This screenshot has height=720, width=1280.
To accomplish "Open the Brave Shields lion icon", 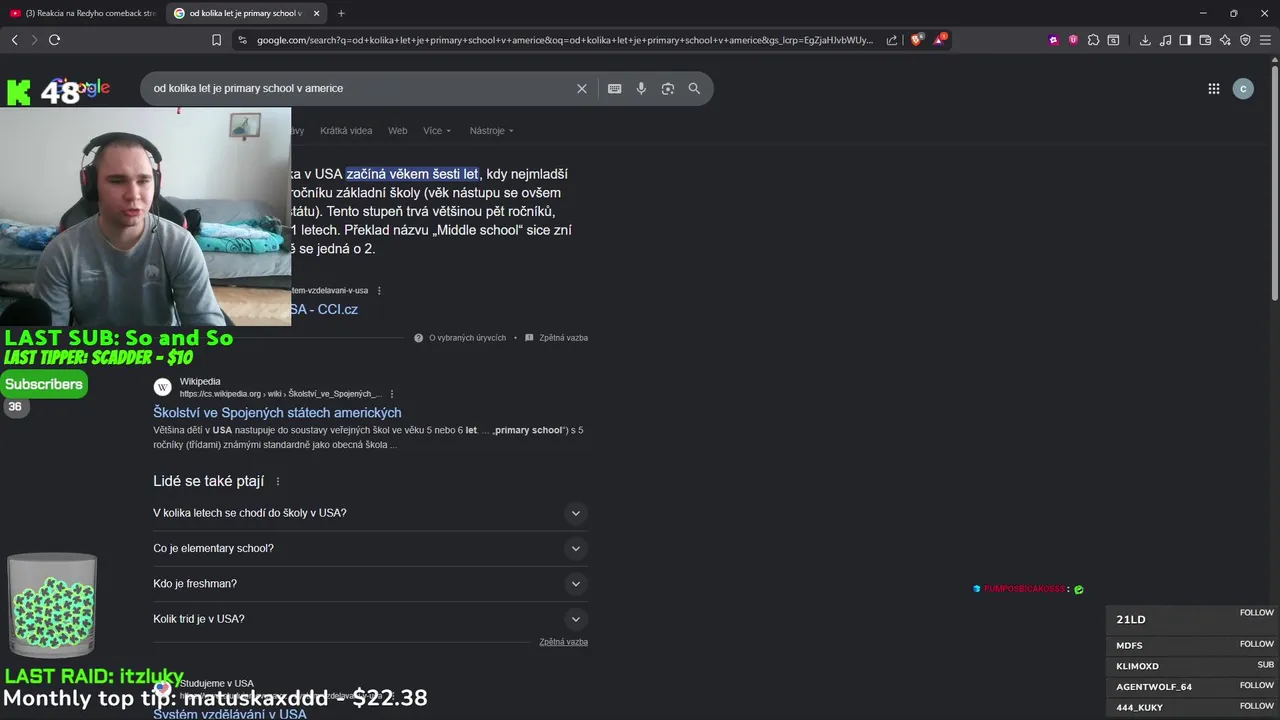I will coord(916,40).
